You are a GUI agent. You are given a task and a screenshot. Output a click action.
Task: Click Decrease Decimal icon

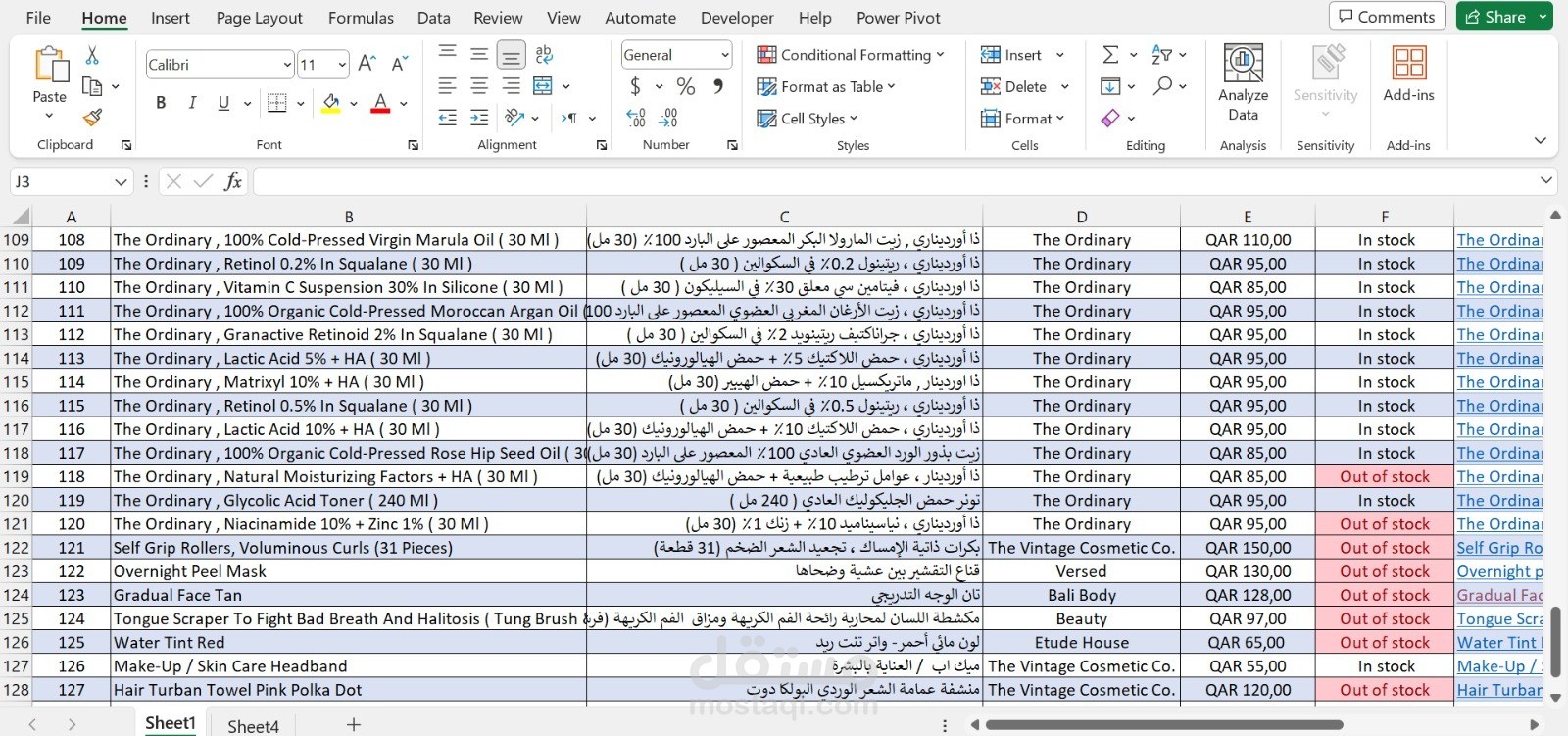(668, 118)
